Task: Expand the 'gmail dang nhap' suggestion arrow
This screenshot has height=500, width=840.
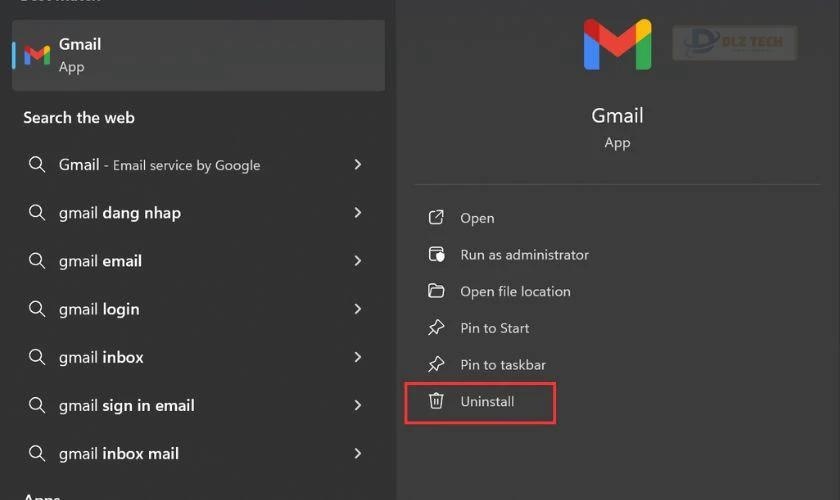Action: (x=358, y=213)
